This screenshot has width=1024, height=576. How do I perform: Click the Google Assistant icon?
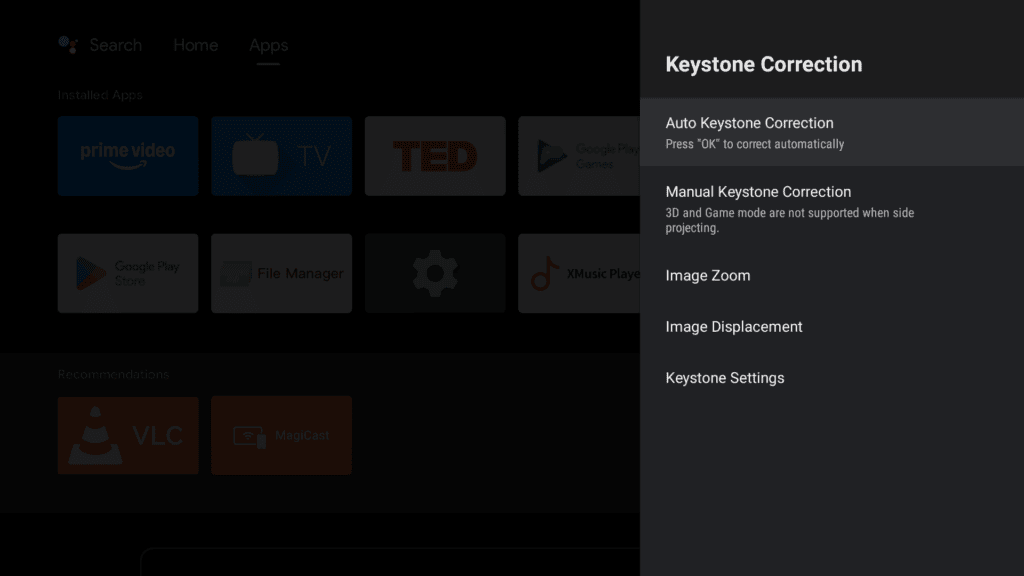68,45
